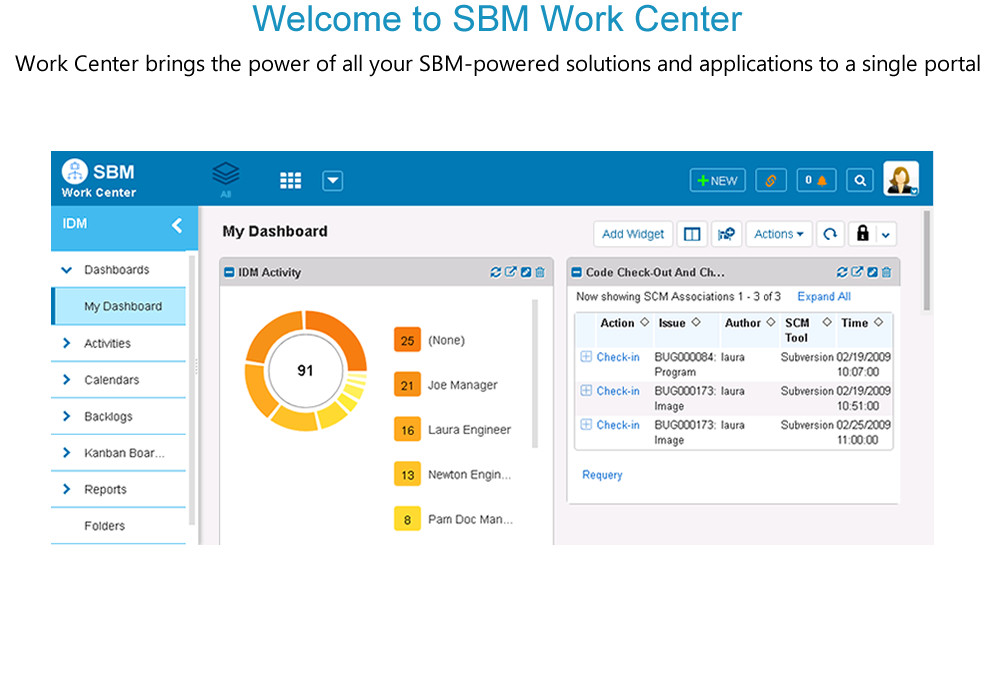The image size is (995, 674).
Task: Collapse the Code Check-Out widget
Action: pos(576,272)
